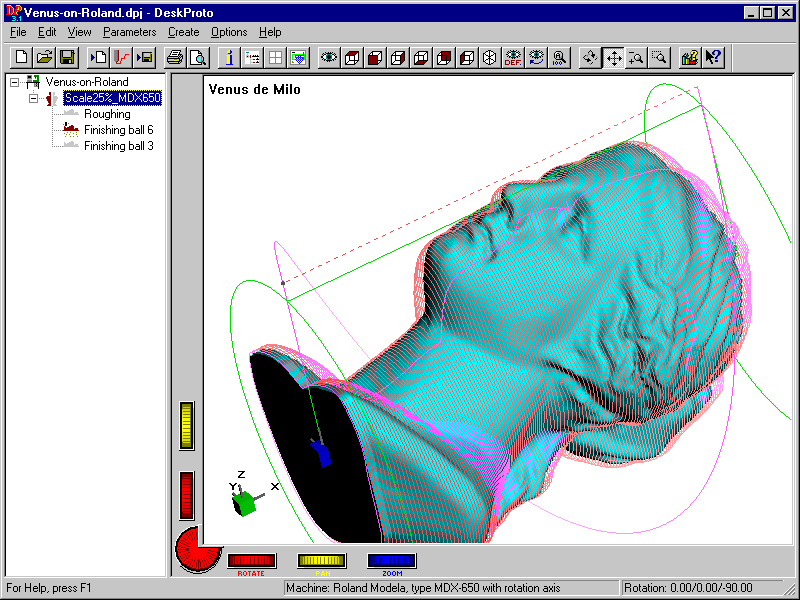
Task: Click the default view DEF. eye icon
Action: [513, 57]
